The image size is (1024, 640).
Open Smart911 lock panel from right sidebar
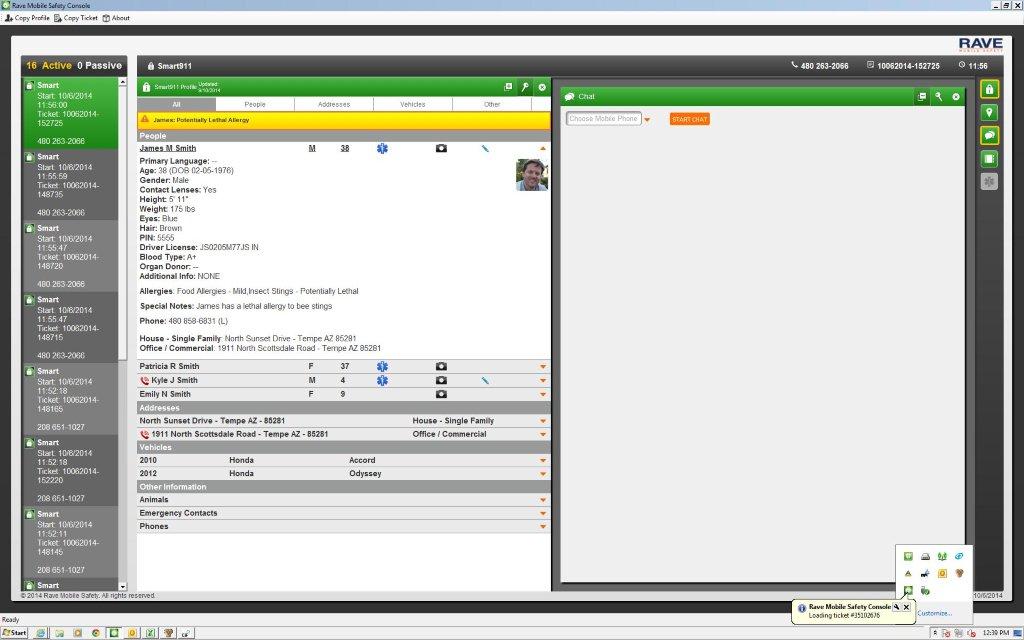989,89
